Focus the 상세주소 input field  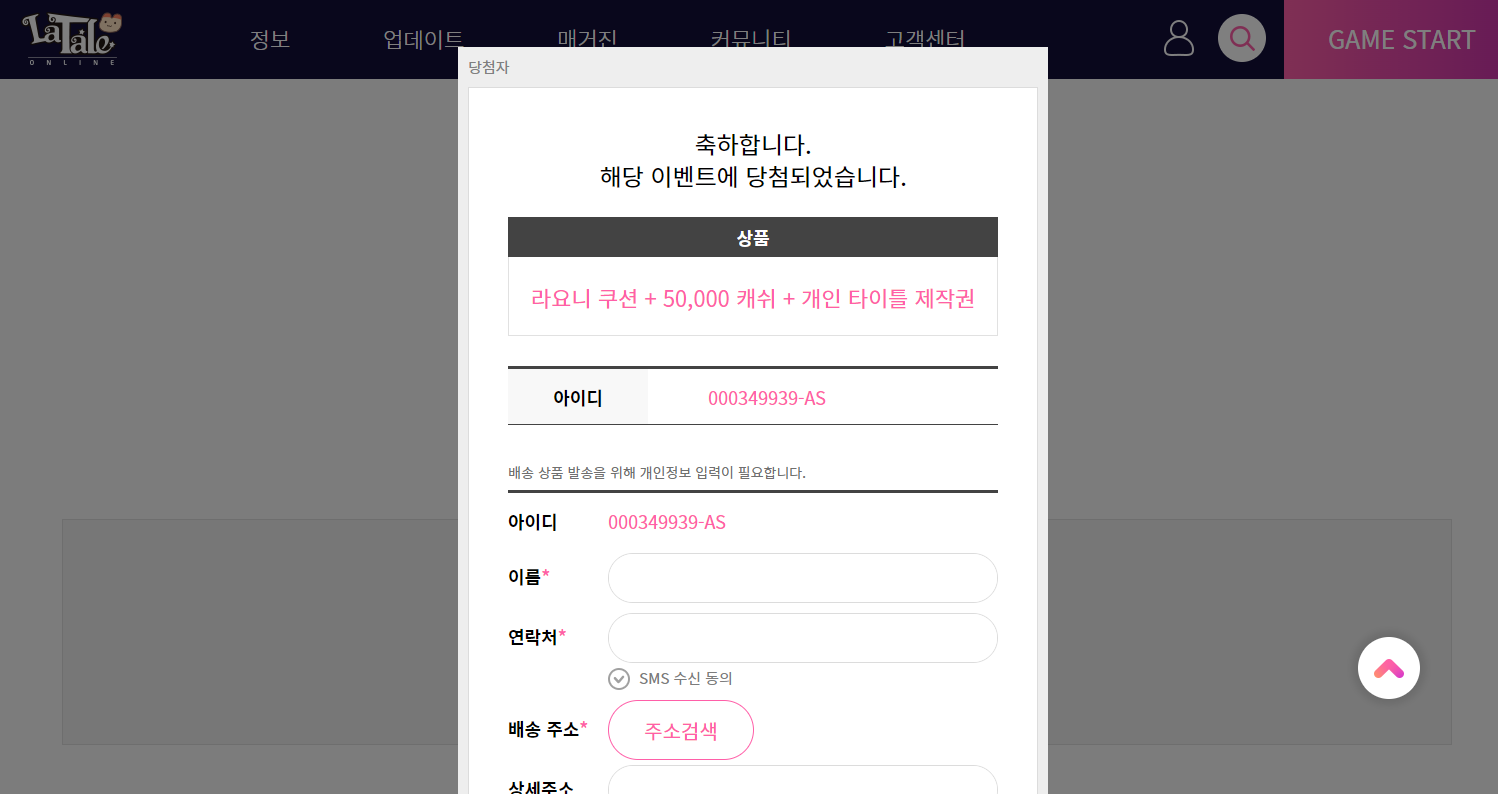coord(803,780)
